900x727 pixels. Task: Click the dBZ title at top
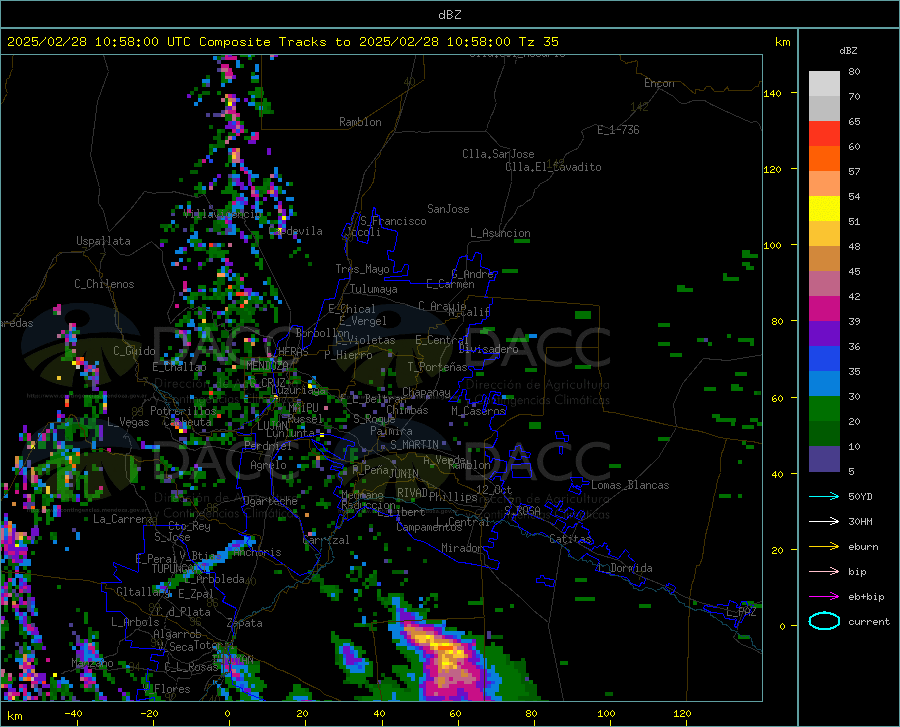[449, 15]
